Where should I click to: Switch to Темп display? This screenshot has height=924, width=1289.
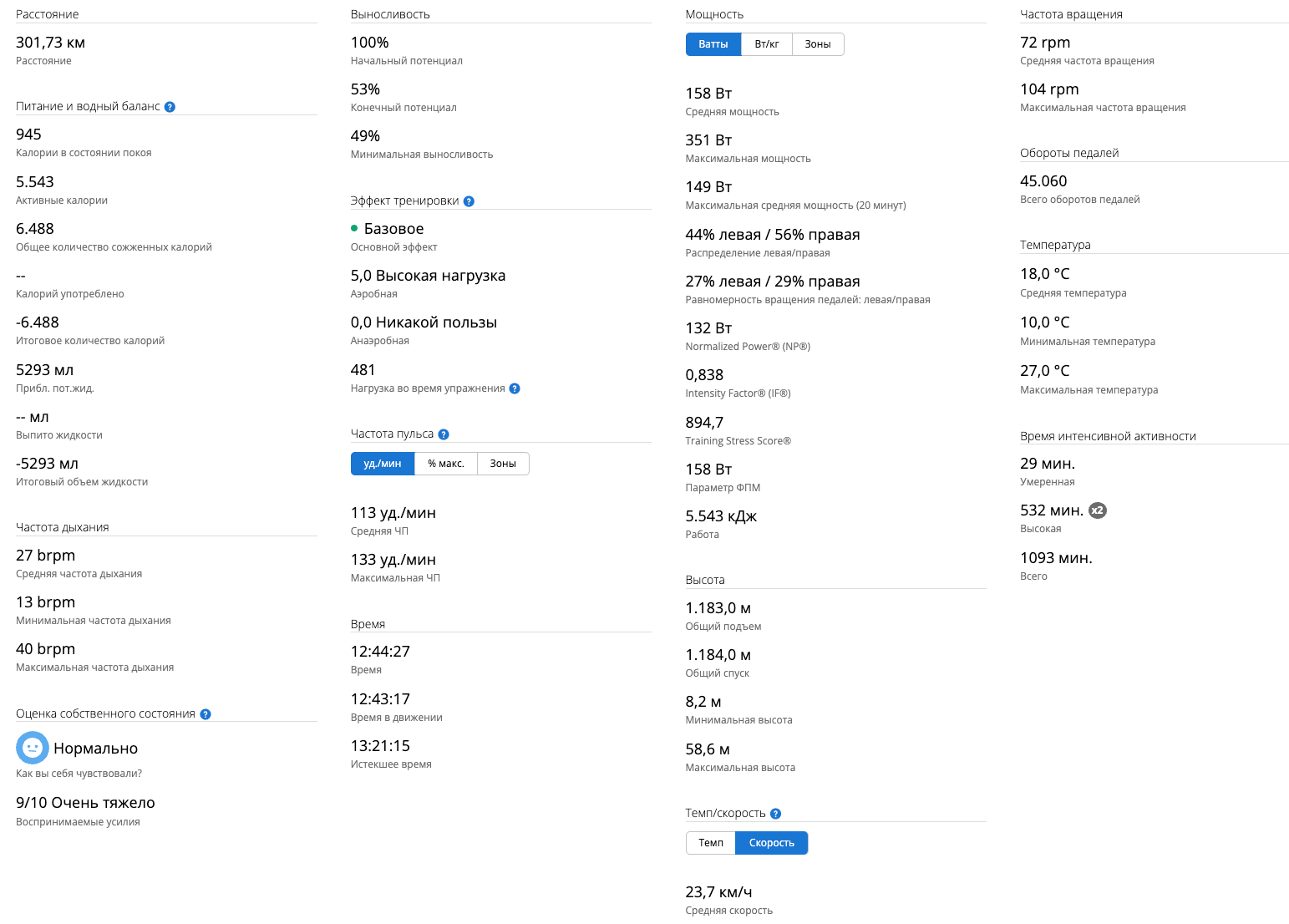click(x=710, y=843)
